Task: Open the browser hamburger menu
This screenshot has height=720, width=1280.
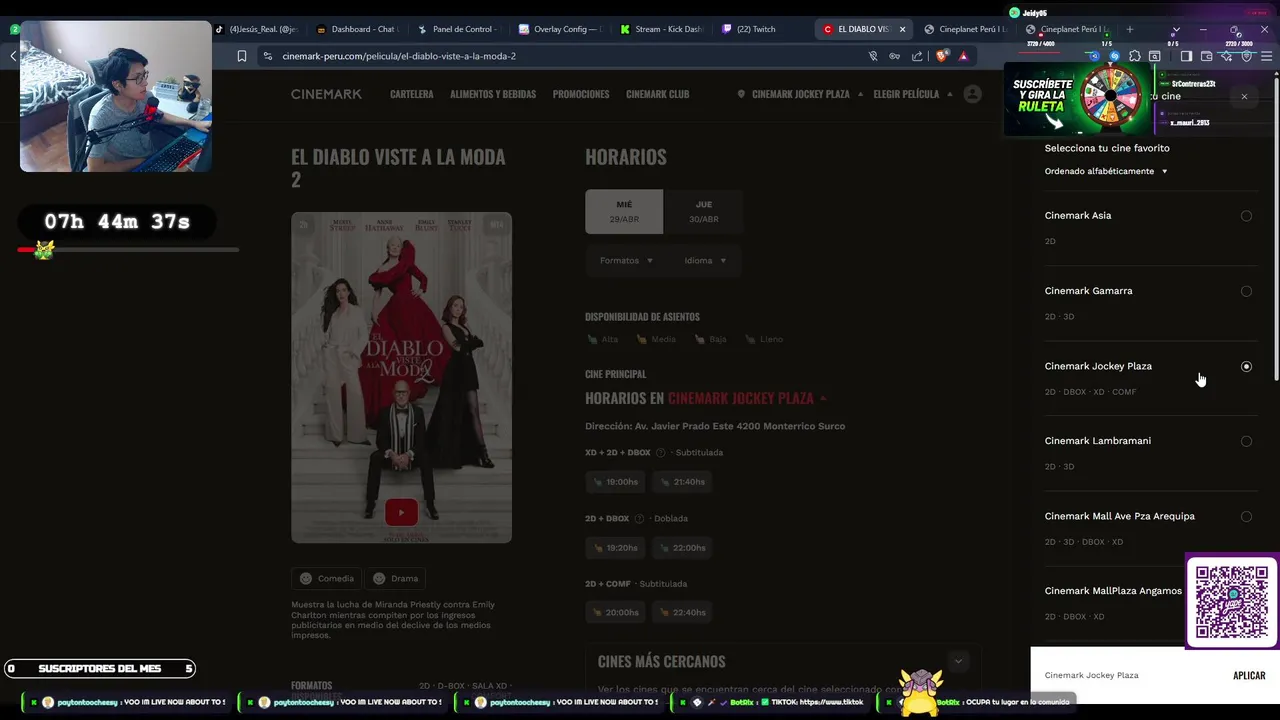Action: tap(1266, 56)
